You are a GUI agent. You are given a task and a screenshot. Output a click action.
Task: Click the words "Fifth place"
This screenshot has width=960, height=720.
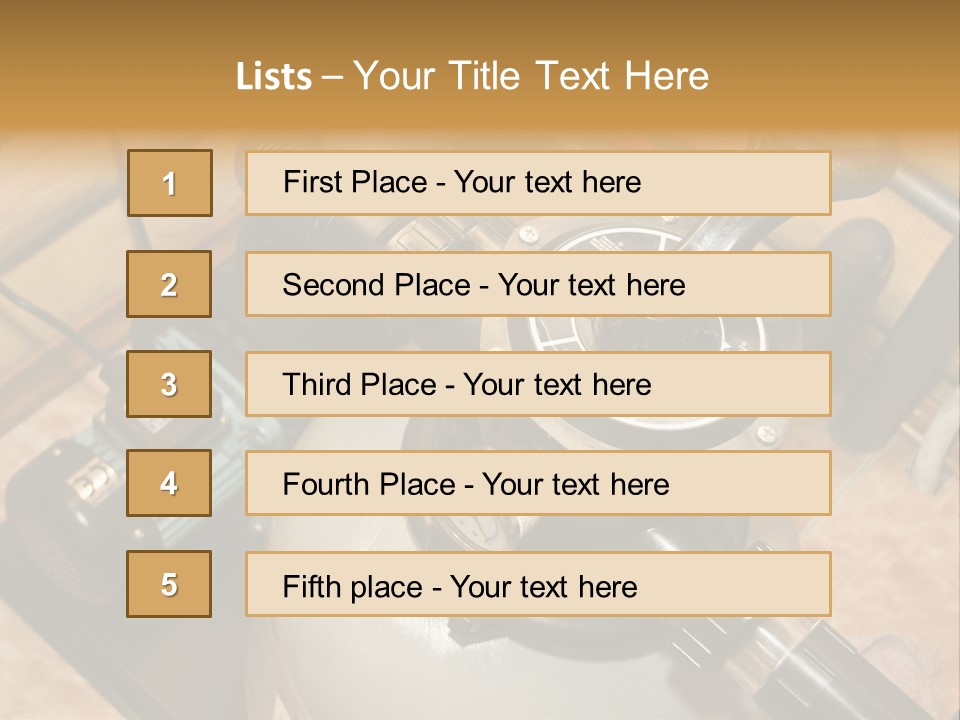click(350, 586)
